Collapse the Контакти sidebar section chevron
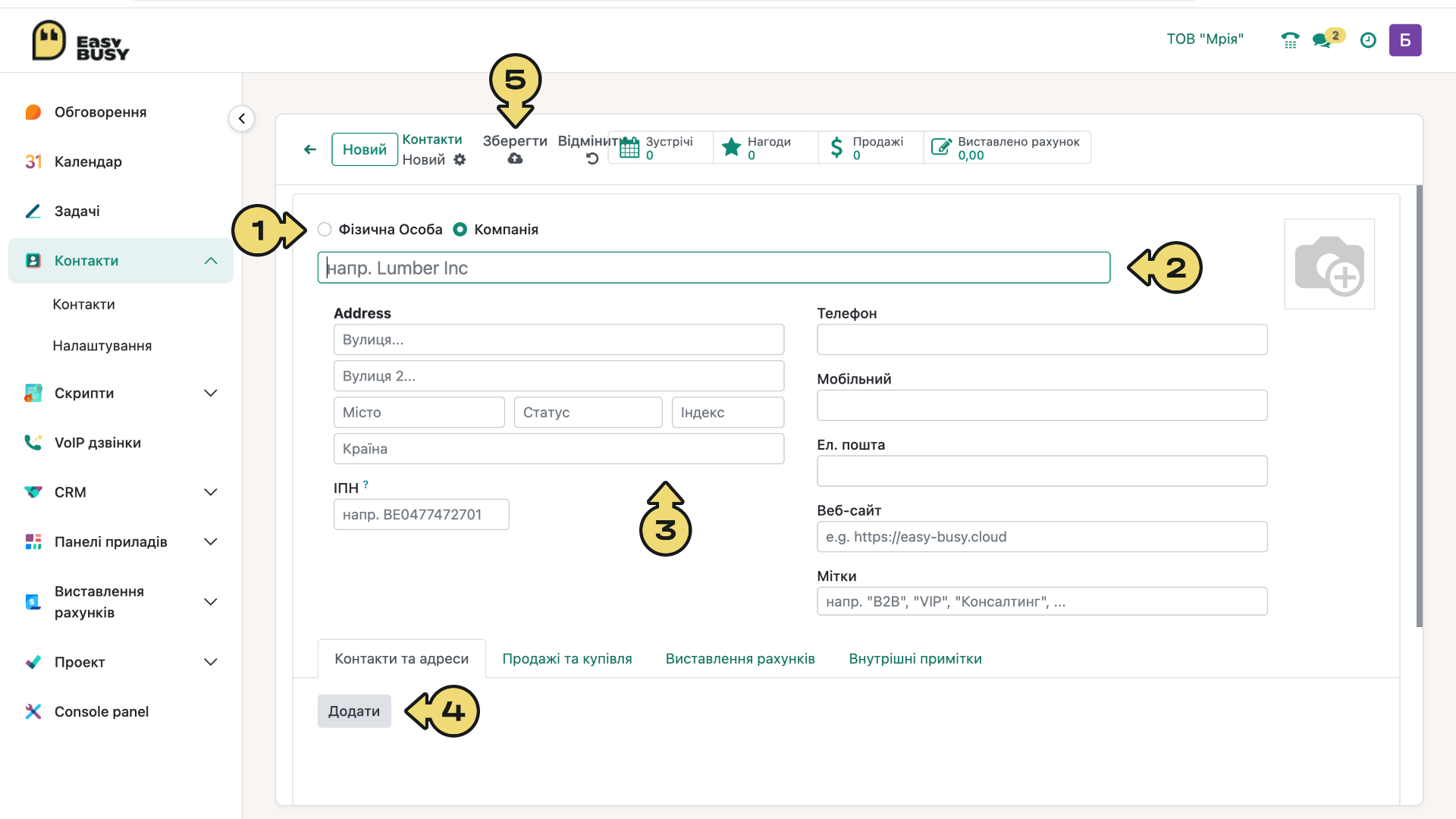 click(x=211, y=261)
